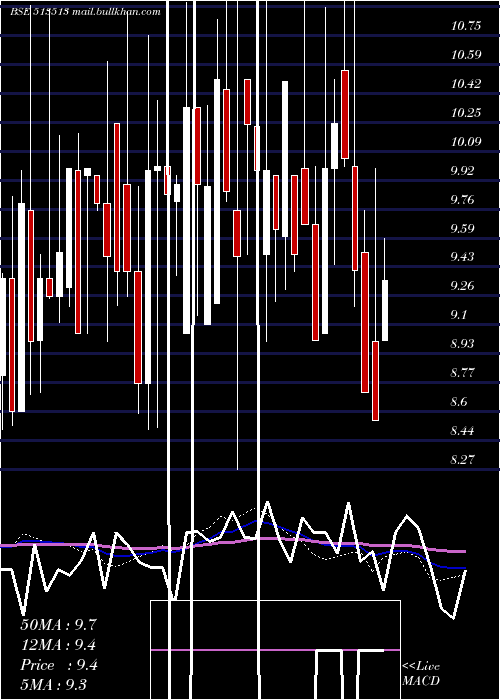
Task: Click the 5MA : 9.3 readout
Action: point(54,684)
